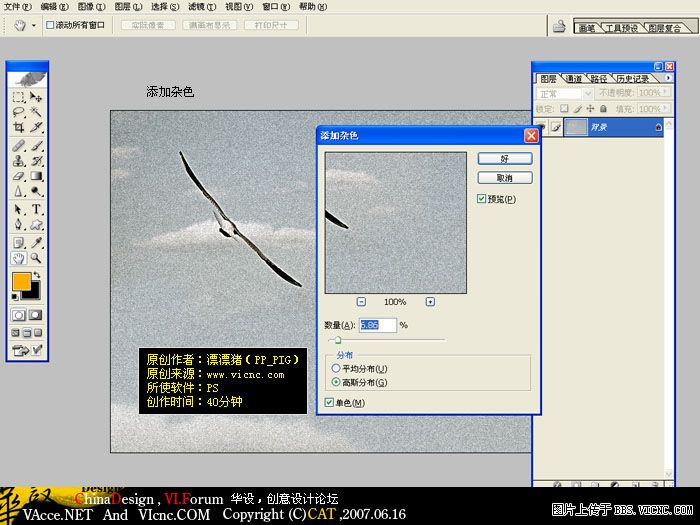Zoom out the dialog preview

(361, 302)
